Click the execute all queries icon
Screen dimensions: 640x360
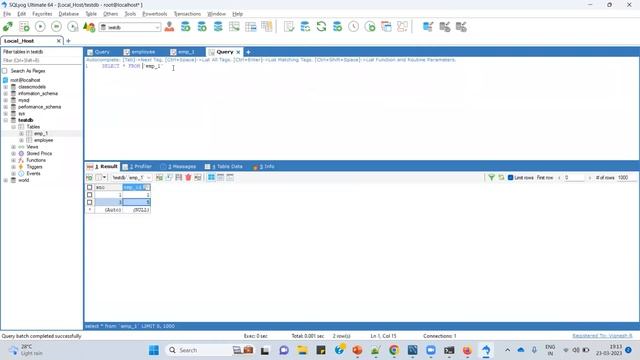[56, 27]
